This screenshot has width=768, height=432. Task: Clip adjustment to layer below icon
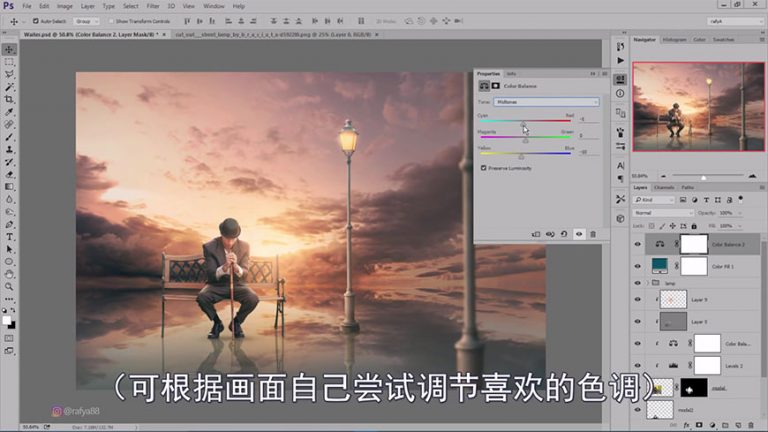pyautogui.click(x=536, y=234)
